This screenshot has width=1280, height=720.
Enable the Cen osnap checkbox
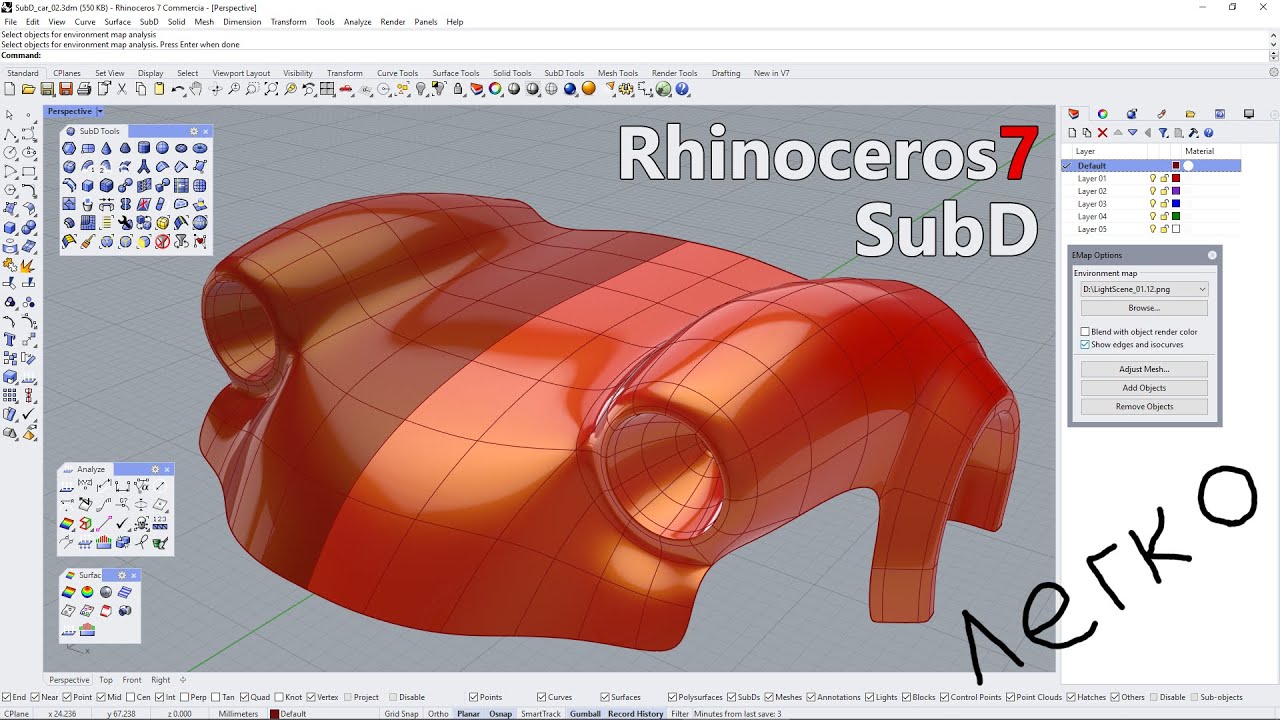[x=131, y=697]
